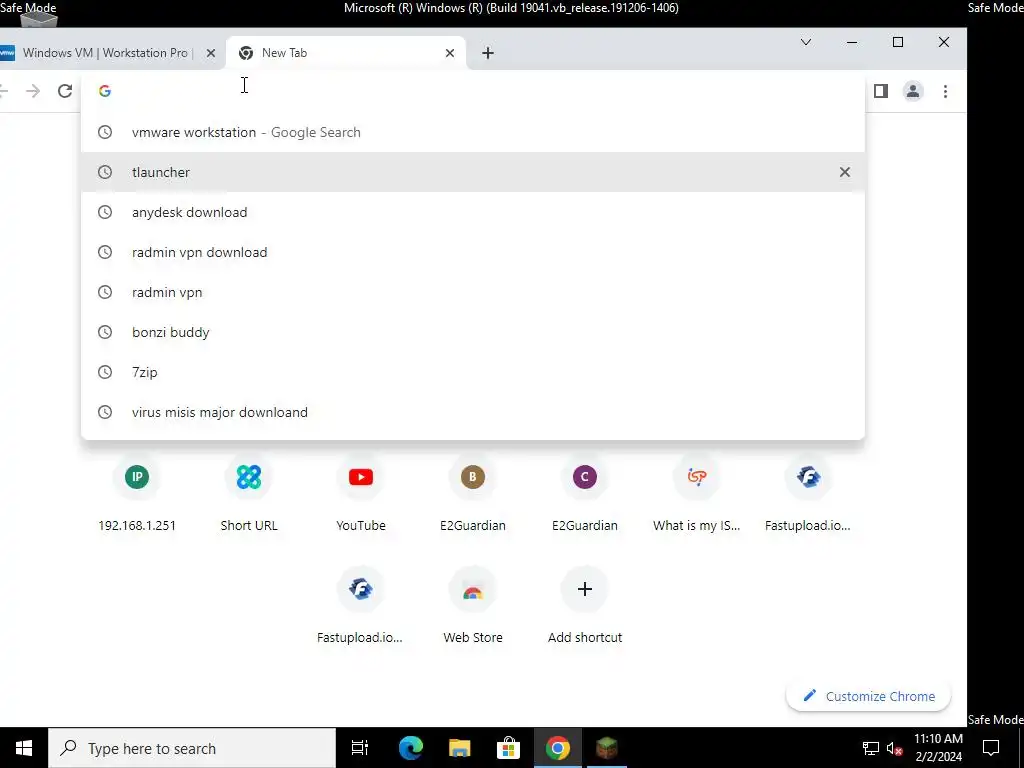Viewport: 1024px width, 768px height.
Task: Open the YouTube shortcut
Action: coord(360,495)
